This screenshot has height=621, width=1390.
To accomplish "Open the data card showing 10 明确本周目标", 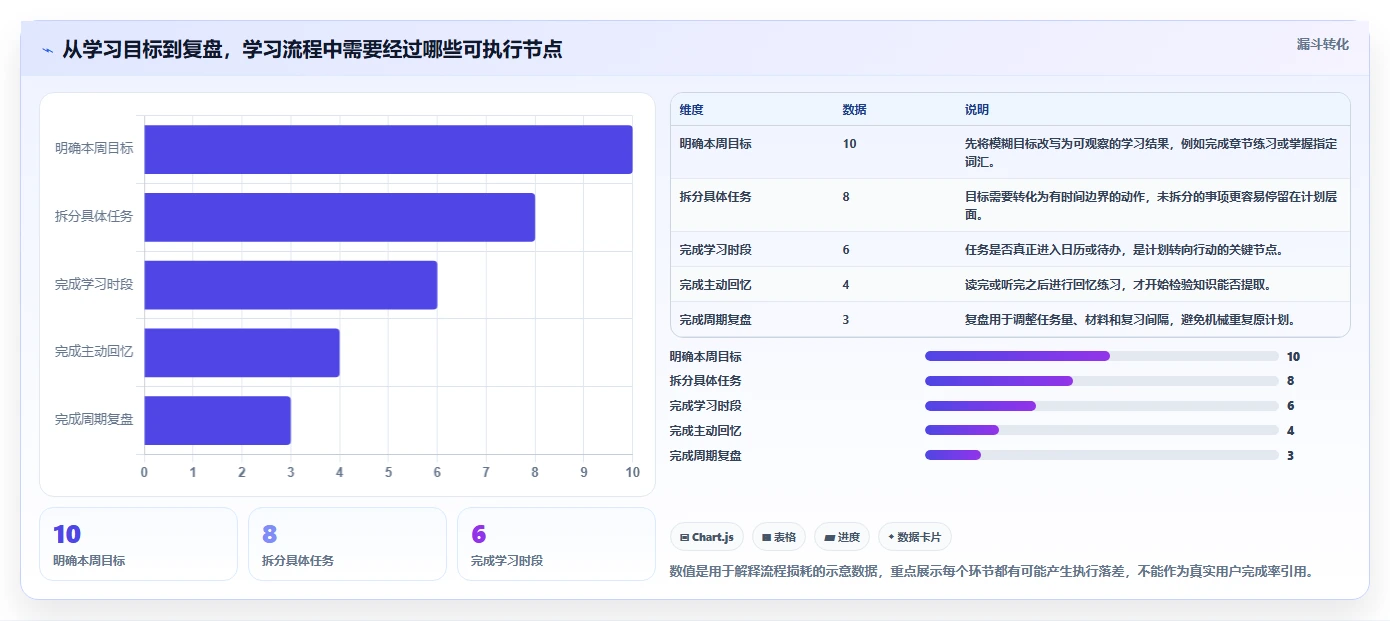I will click(x=138, y=544).
